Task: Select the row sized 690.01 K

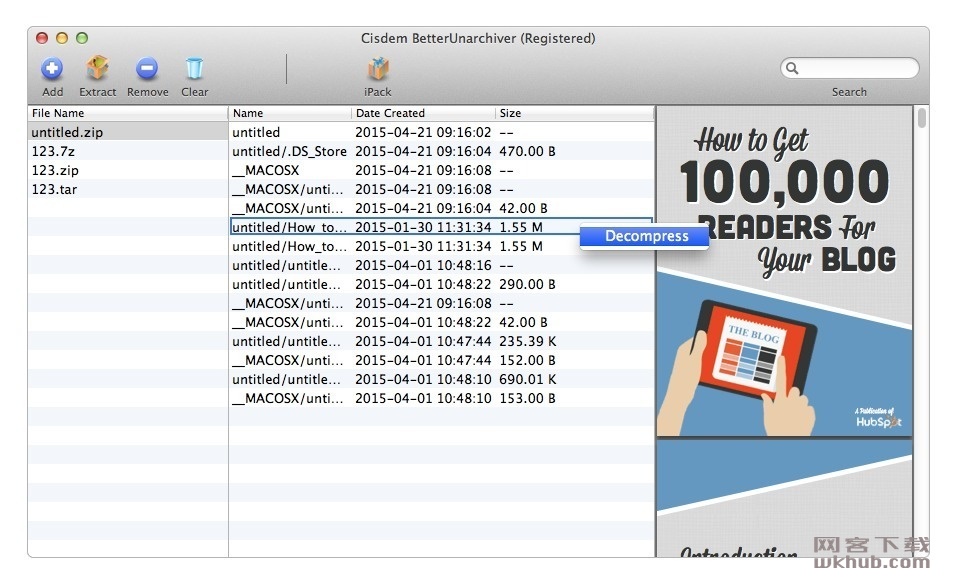Action: tap(442, 379)
